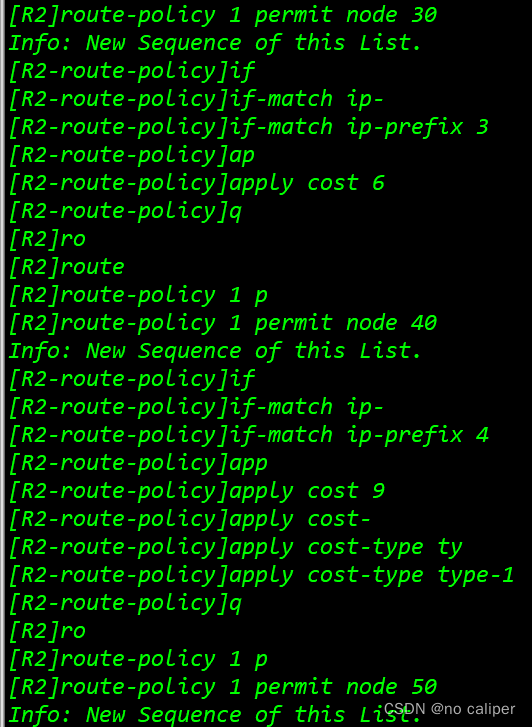Click the 'if-match ip-prefix 3' command line

pyautogui.click(x=248, y=128)
